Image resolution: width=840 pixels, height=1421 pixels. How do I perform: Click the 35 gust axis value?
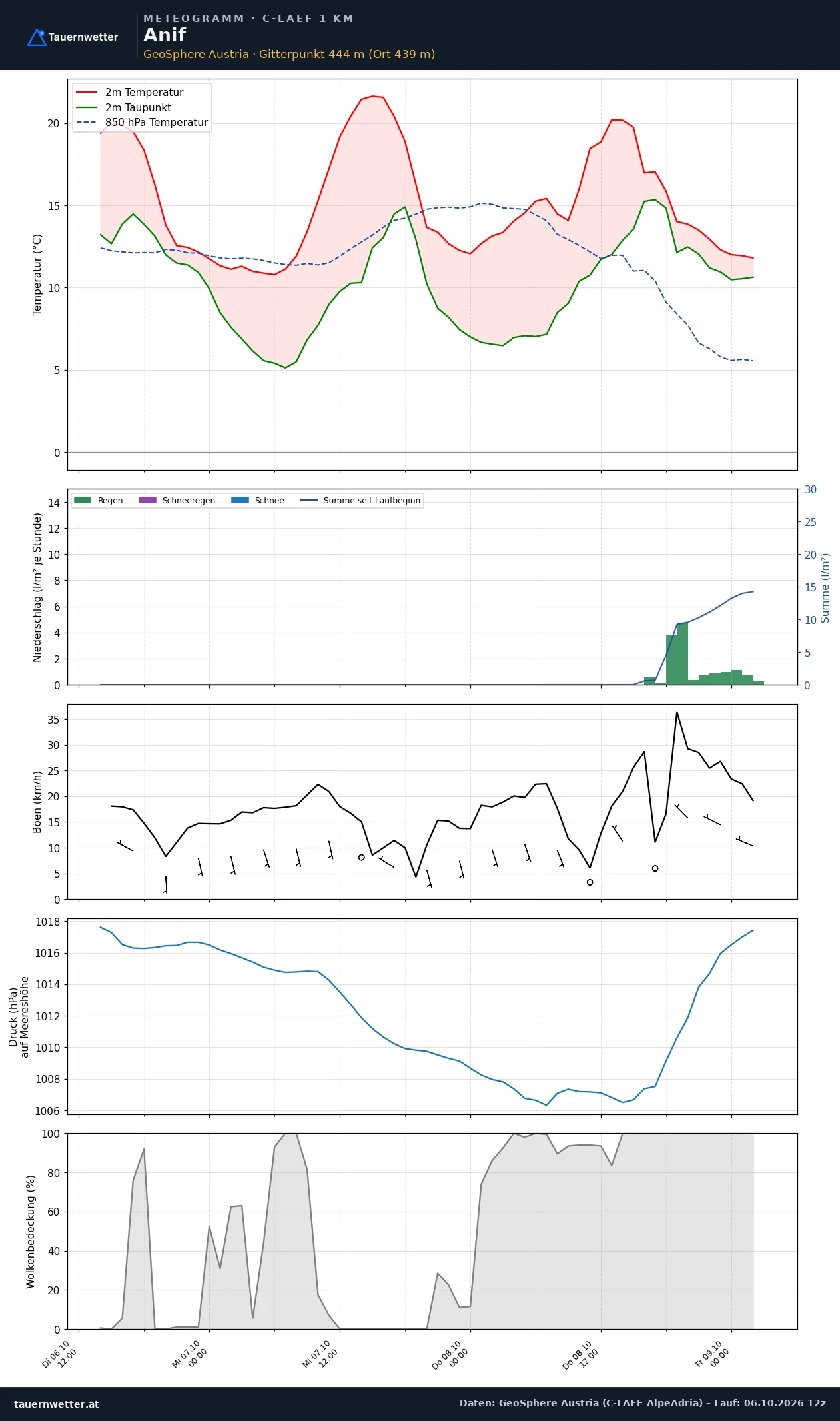[53, 720]
